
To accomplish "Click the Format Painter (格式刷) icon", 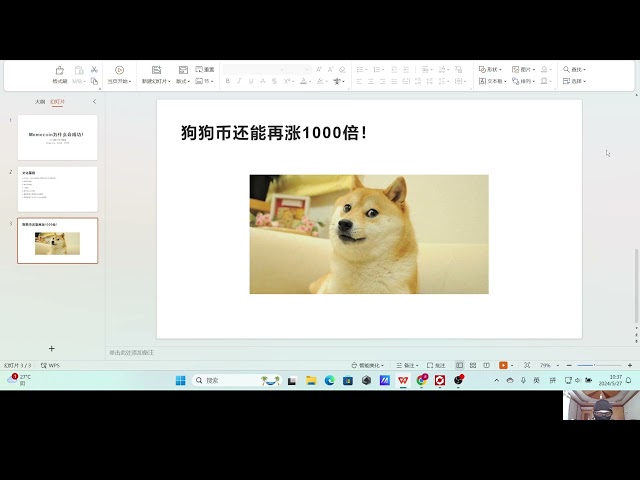I will pyautogui.click(x=60, y=70).
